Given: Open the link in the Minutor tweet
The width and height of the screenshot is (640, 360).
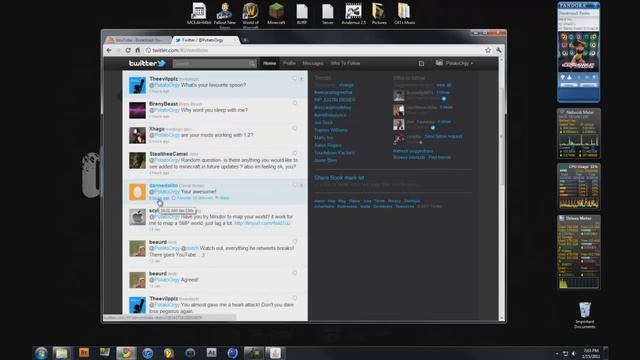Looking at the screenshot, I should (262, 223).
